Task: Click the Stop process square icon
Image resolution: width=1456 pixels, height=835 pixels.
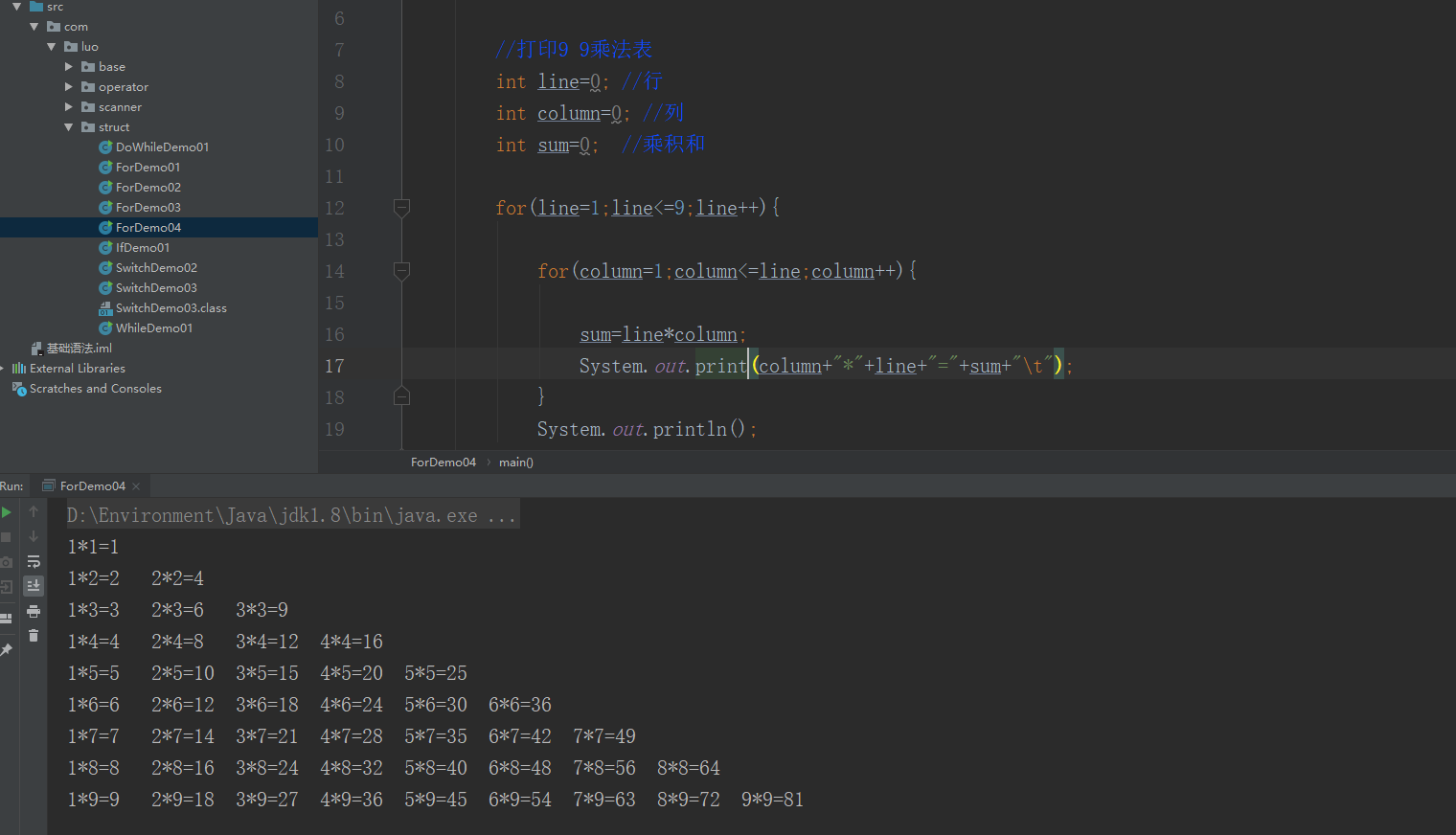Action: 7,537
